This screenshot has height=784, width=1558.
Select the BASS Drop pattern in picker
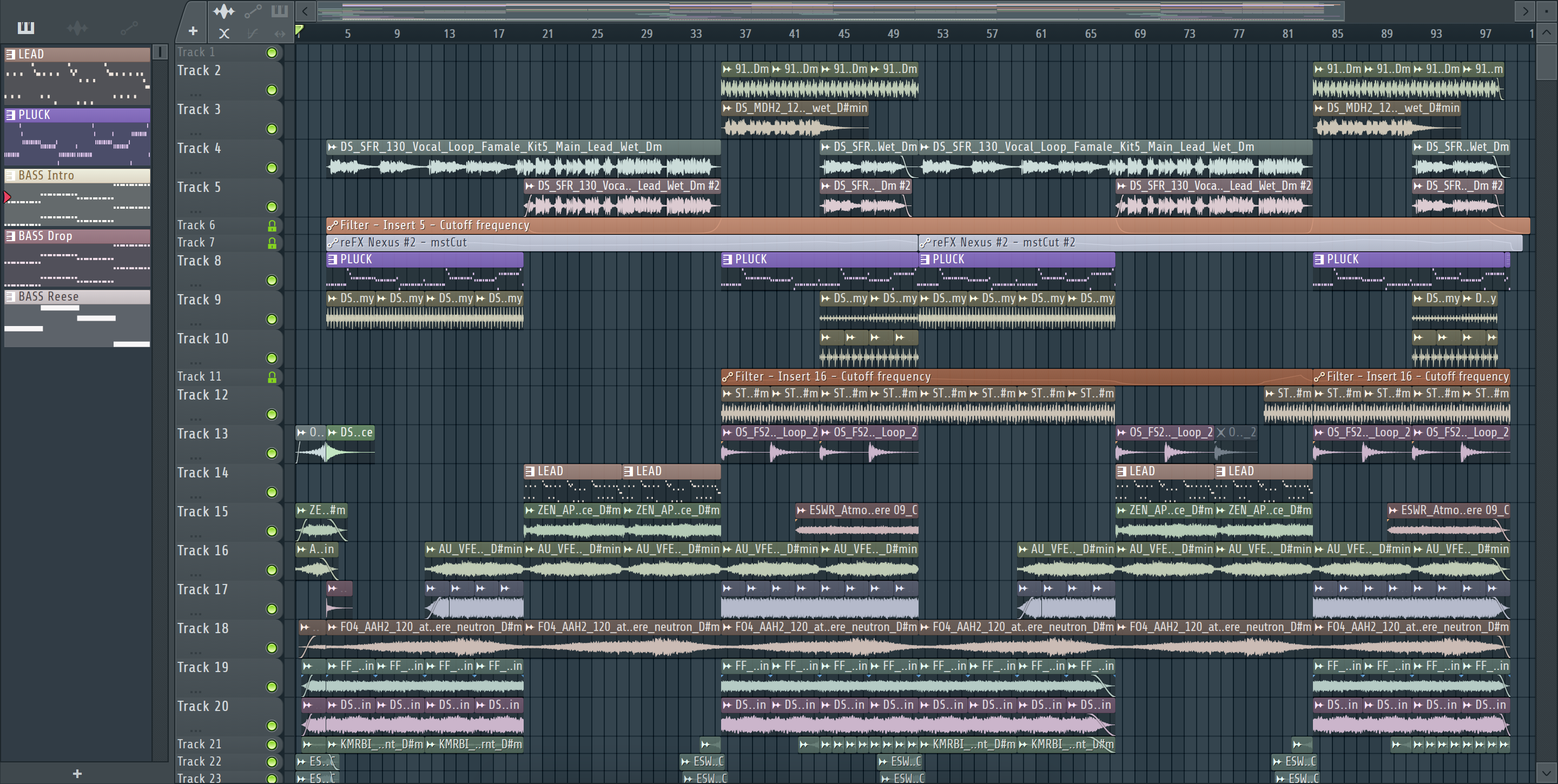(77, 257)
